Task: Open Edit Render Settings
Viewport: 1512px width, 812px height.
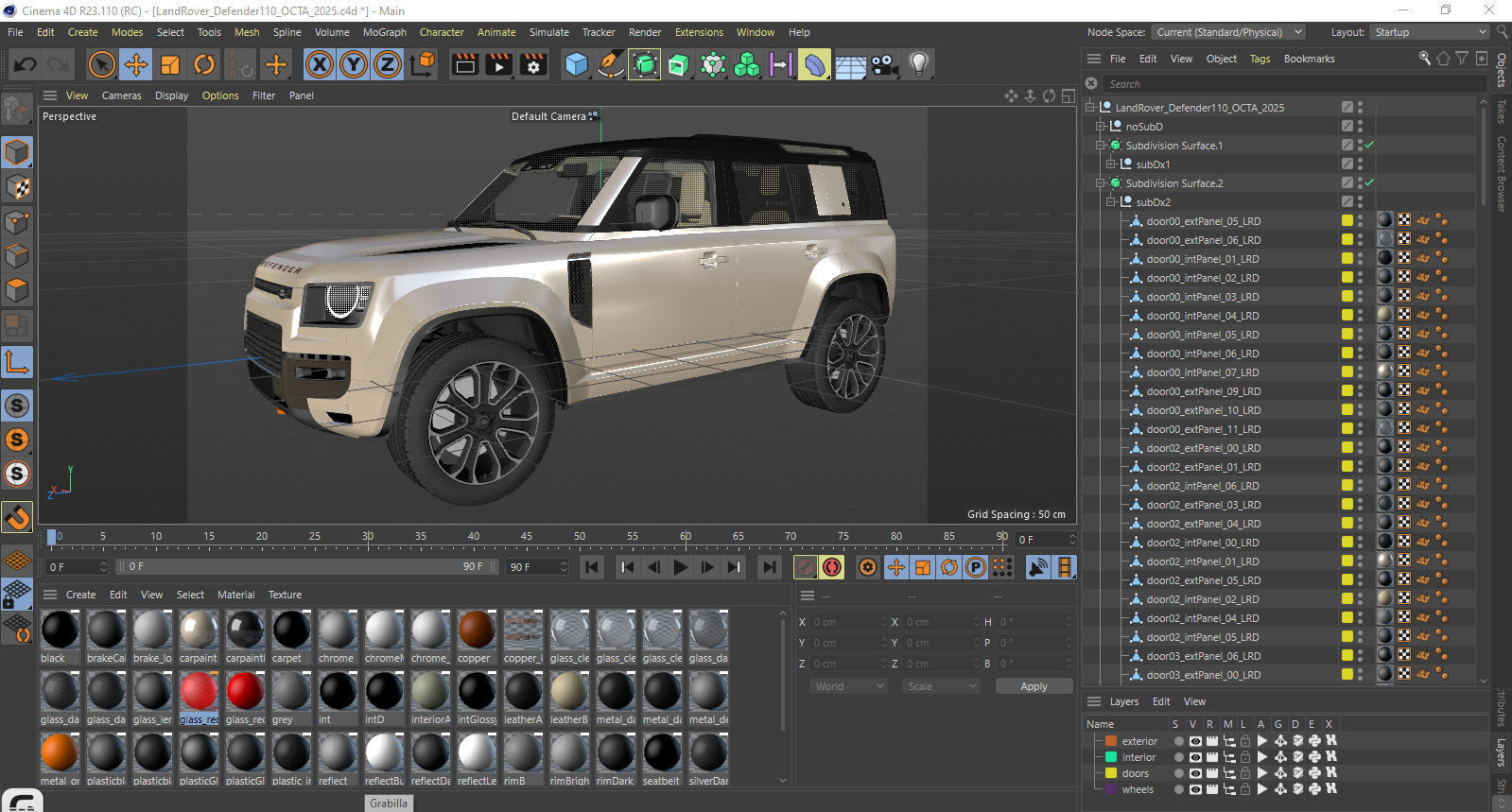Action: (x=534, y=64)
